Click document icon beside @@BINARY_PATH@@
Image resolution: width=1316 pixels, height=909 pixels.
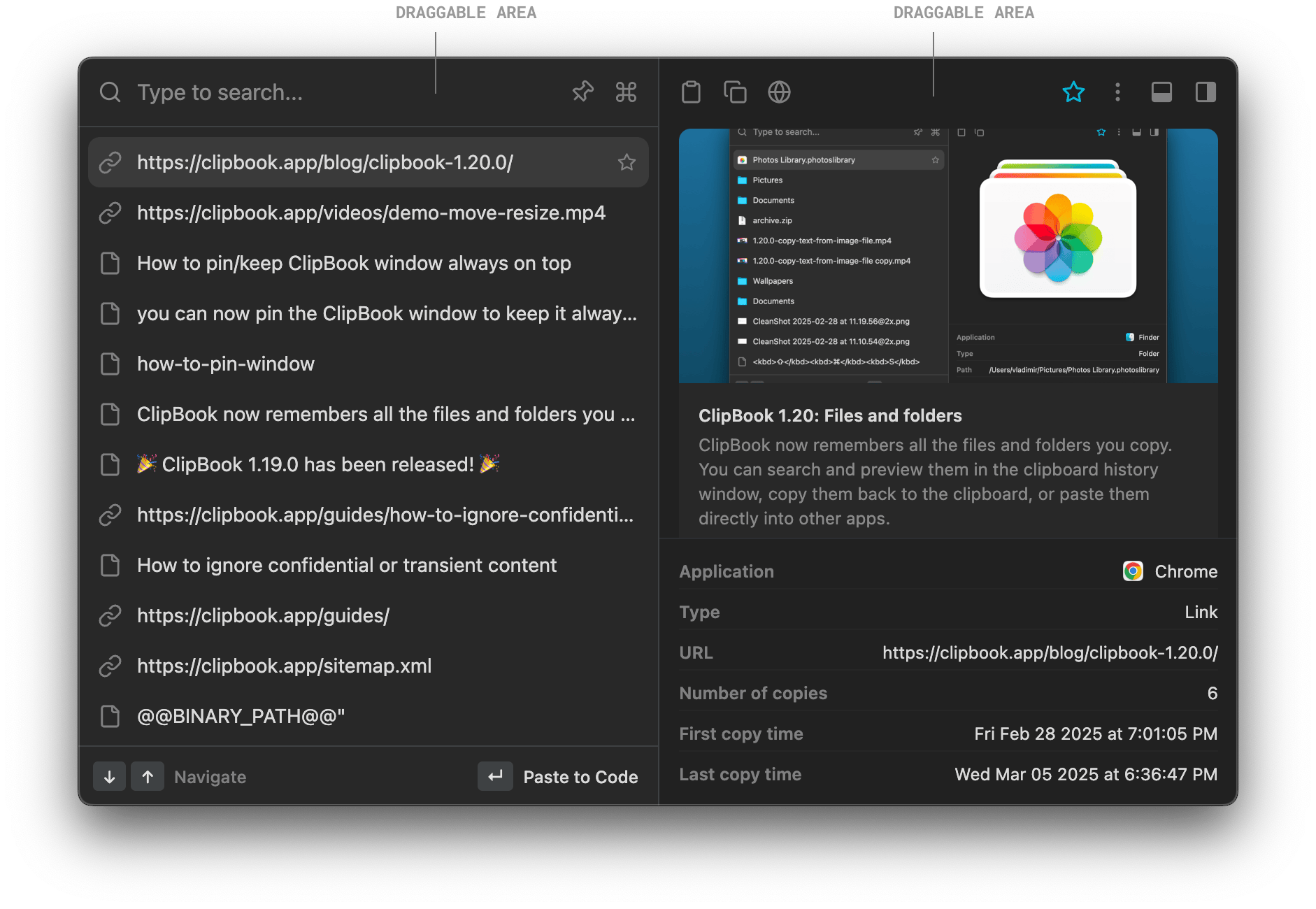(x=110, y=716)
